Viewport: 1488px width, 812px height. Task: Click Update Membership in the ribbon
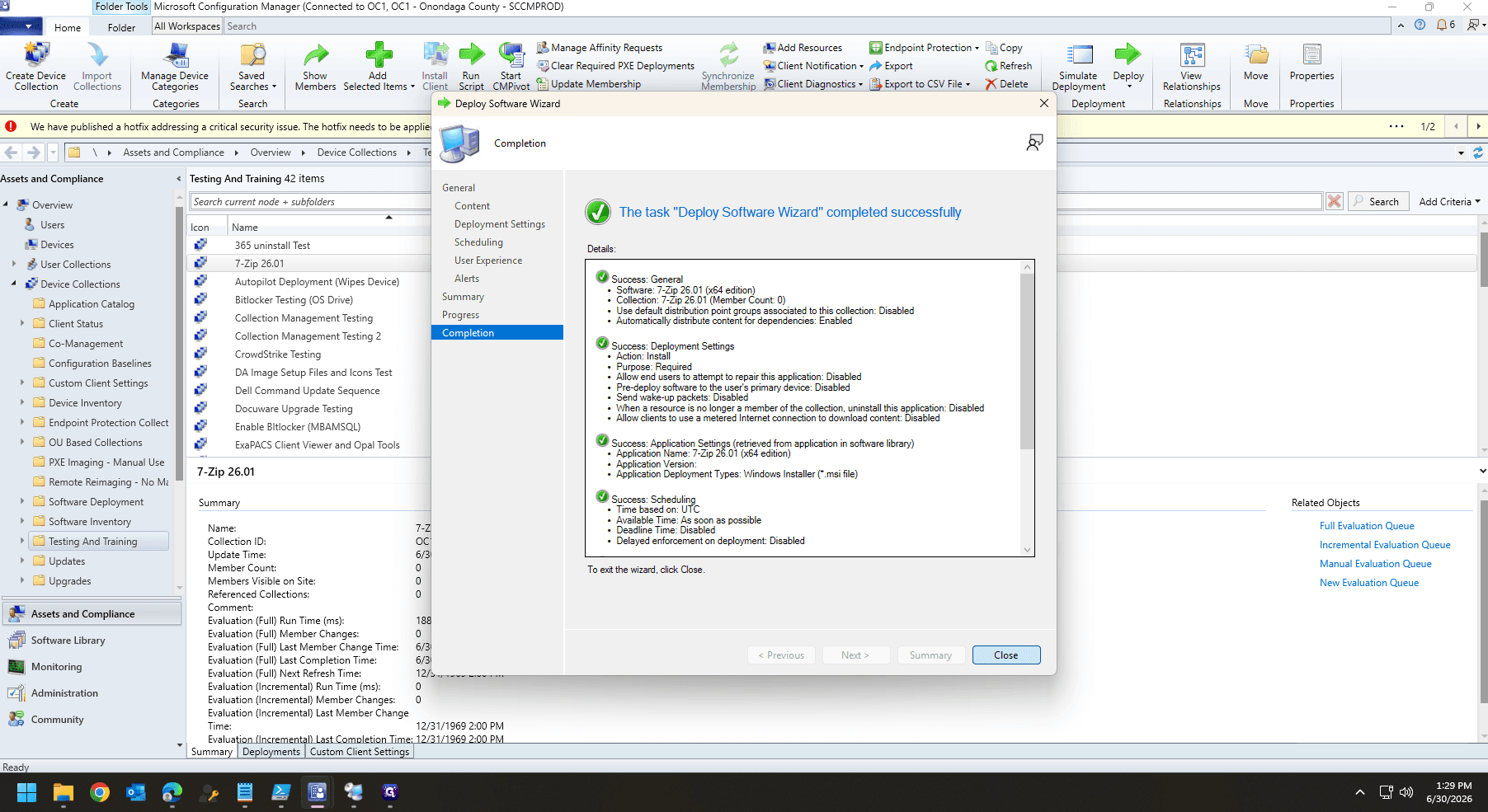pyautogui.click(x=589, y=84)
